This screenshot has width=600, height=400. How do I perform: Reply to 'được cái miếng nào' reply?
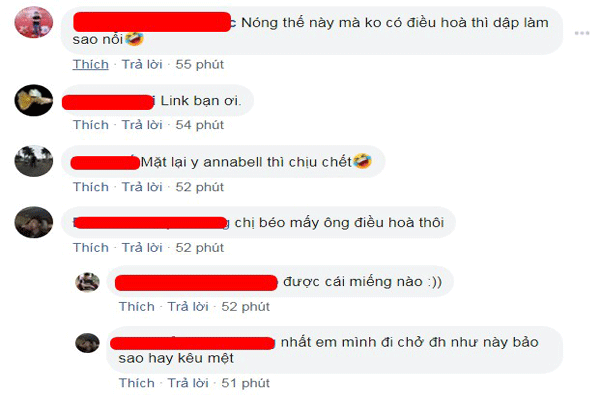[x=188, y=307]
